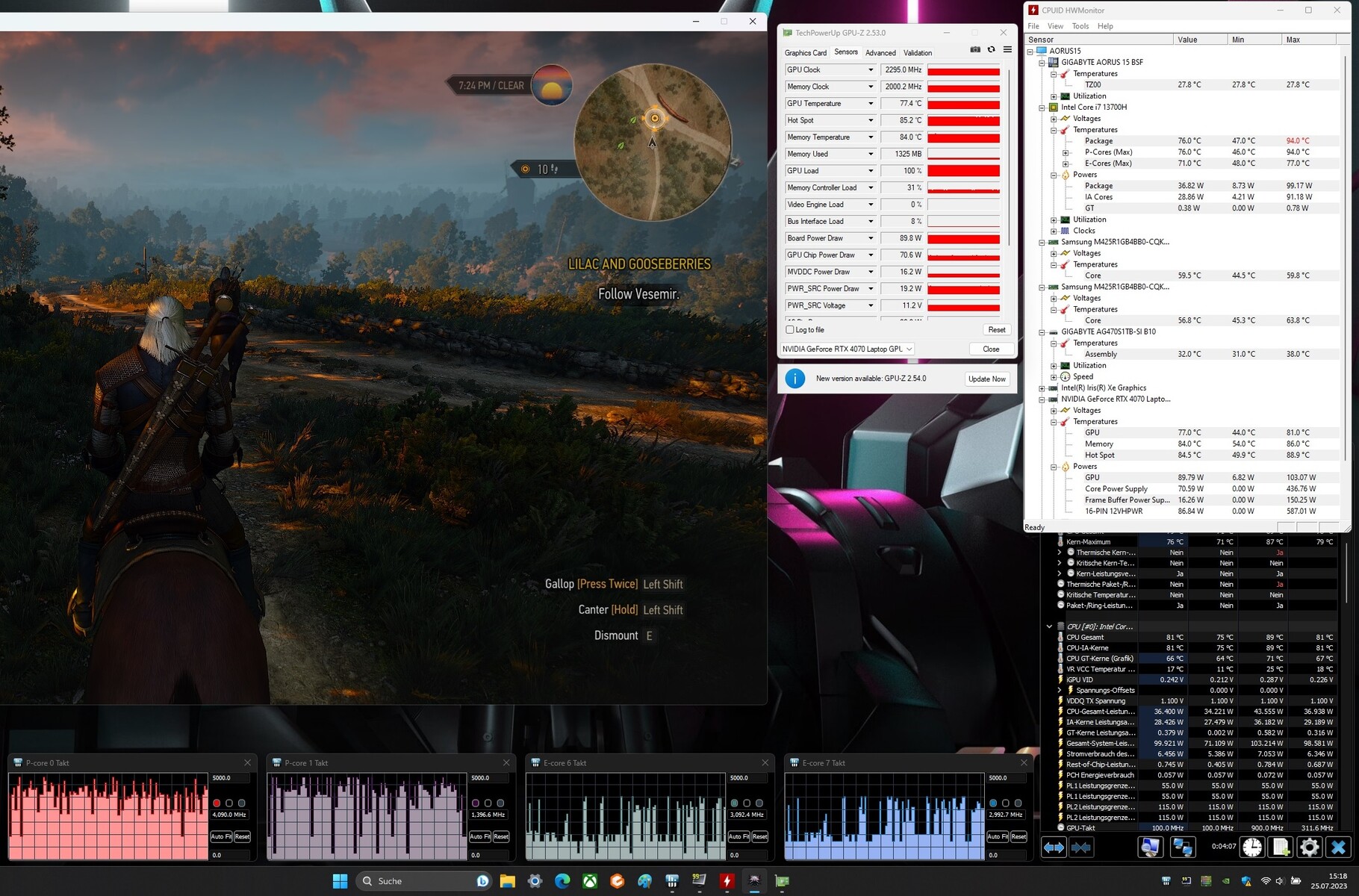Screen dimensions: 1359x896
Task: Click Reset button in GPU-Z
Action: click(x=997, y=329)
